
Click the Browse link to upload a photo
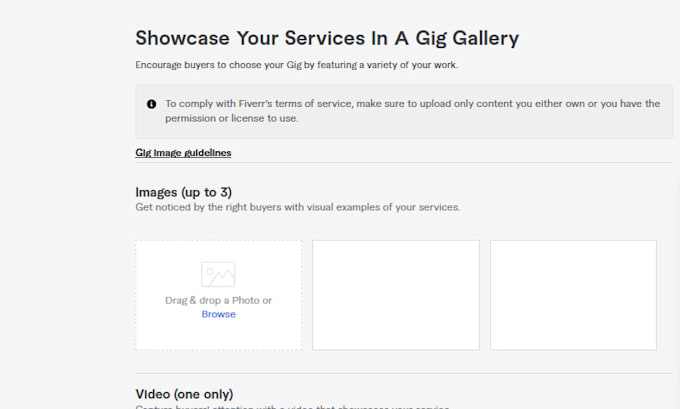(x=219, y=314)
